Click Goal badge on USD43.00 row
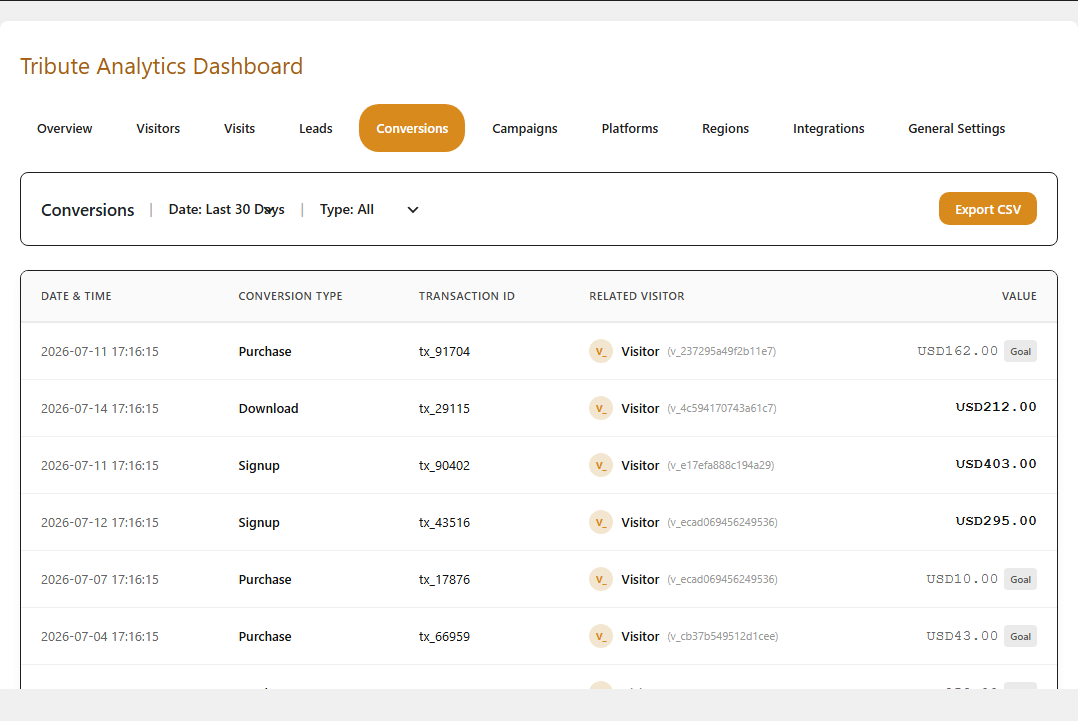The width and height of the screenshot is (1078, 721). [1020, 636]
